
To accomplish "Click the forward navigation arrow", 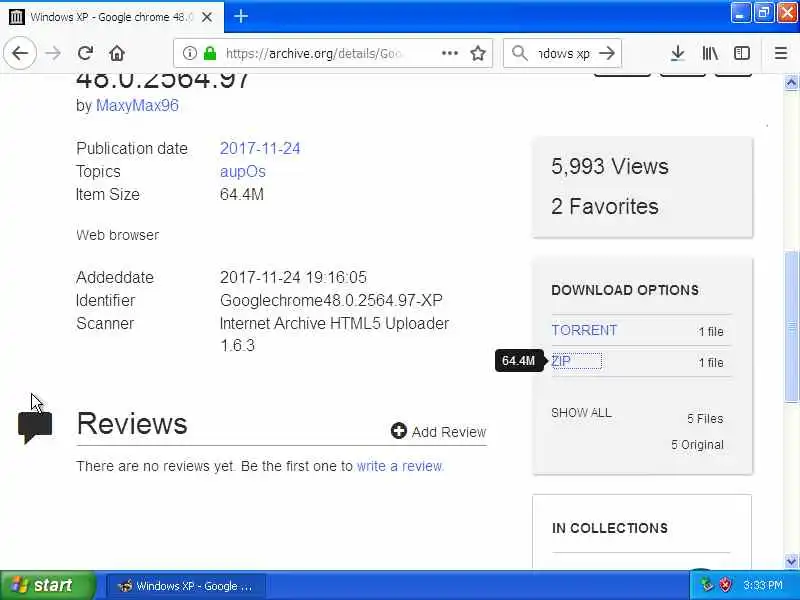I will coord(53,53).
